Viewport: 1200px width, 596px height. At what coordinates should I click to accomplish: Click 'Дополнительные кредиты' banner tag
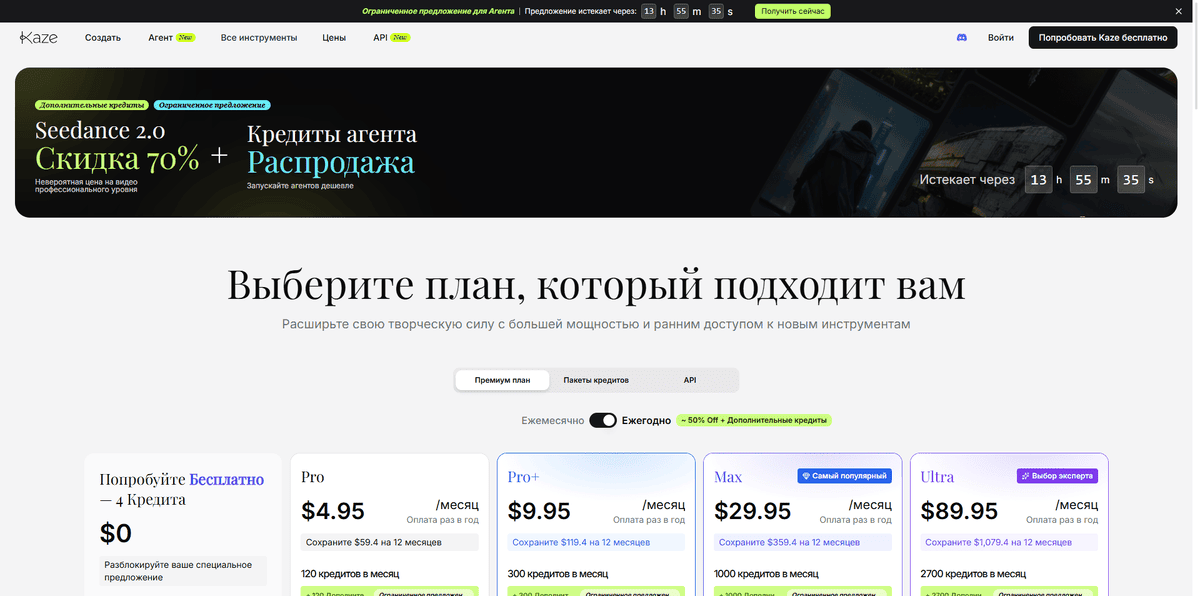click(92, 105)
